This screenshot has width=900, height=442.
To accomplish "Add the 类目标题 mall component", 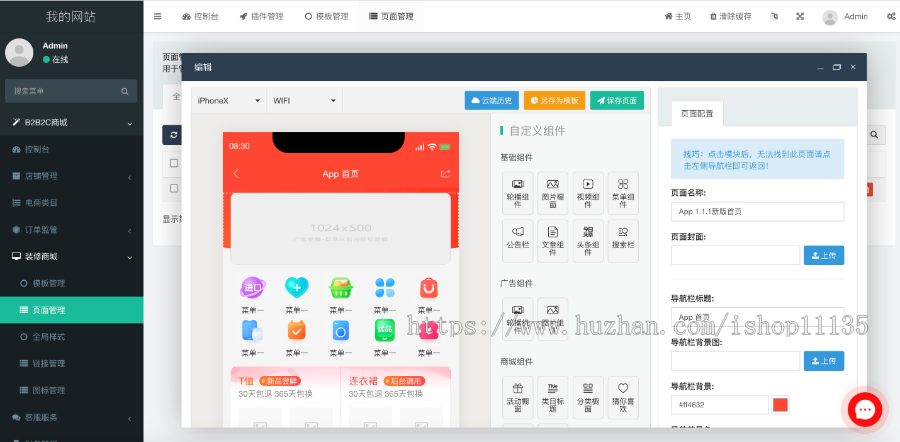I will pyautogui.click(x=553, y=398).
